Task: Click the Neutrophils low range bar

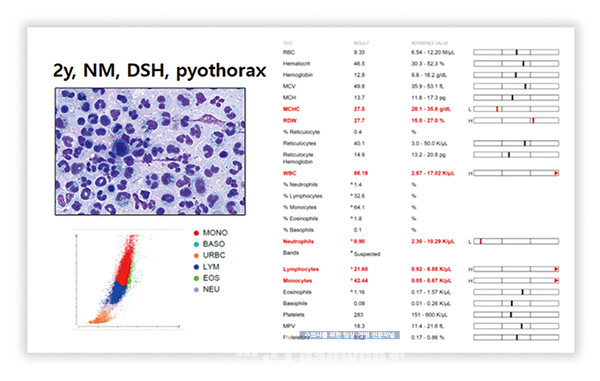Action: coord(516,241)
